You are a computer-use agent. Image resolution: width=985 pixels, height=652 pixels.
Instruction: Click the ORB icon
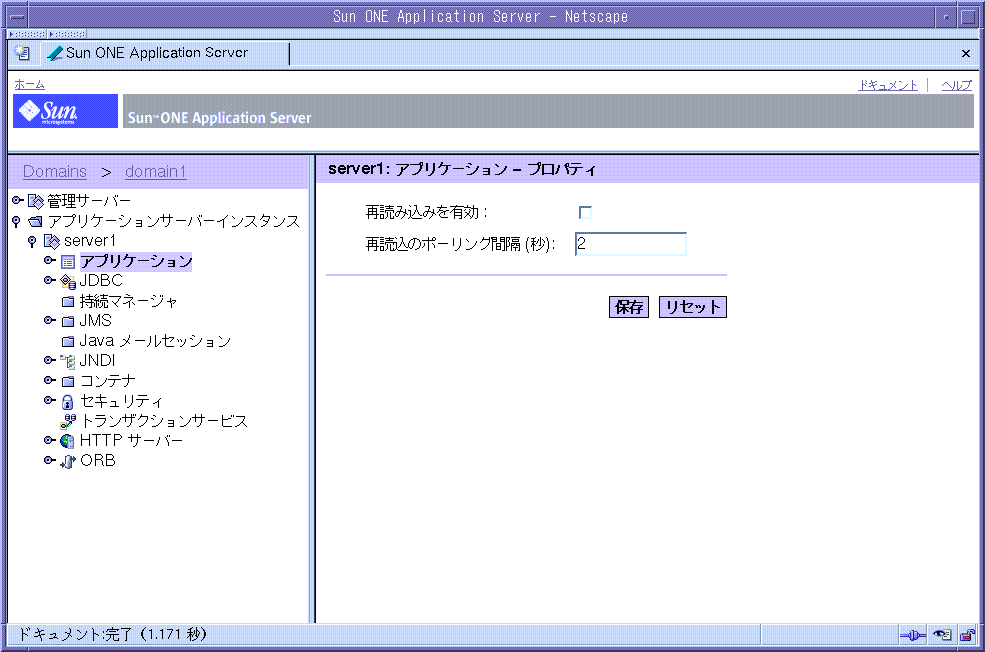(67, 461)
